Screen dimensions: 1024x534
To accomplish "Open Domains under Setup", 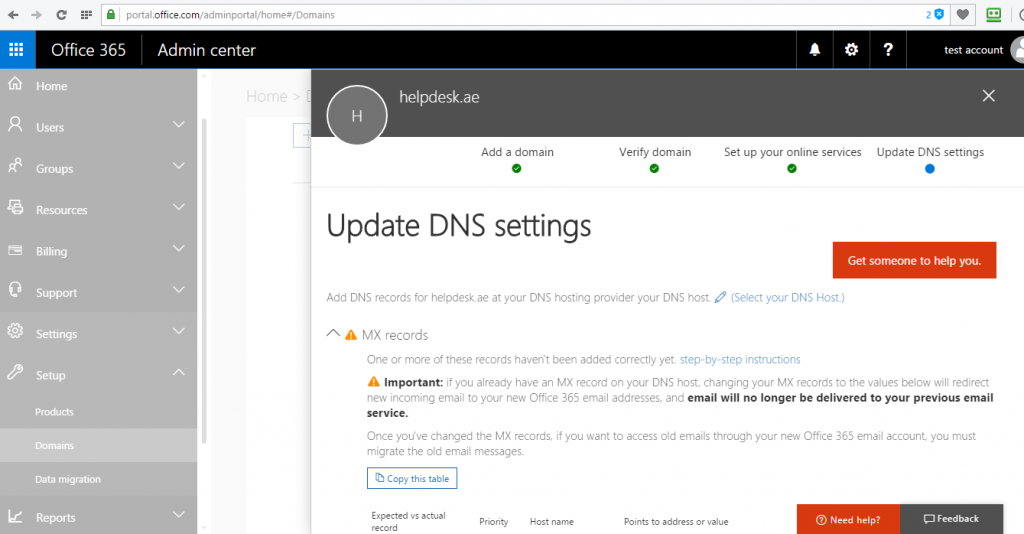I will tap(54, 446).
